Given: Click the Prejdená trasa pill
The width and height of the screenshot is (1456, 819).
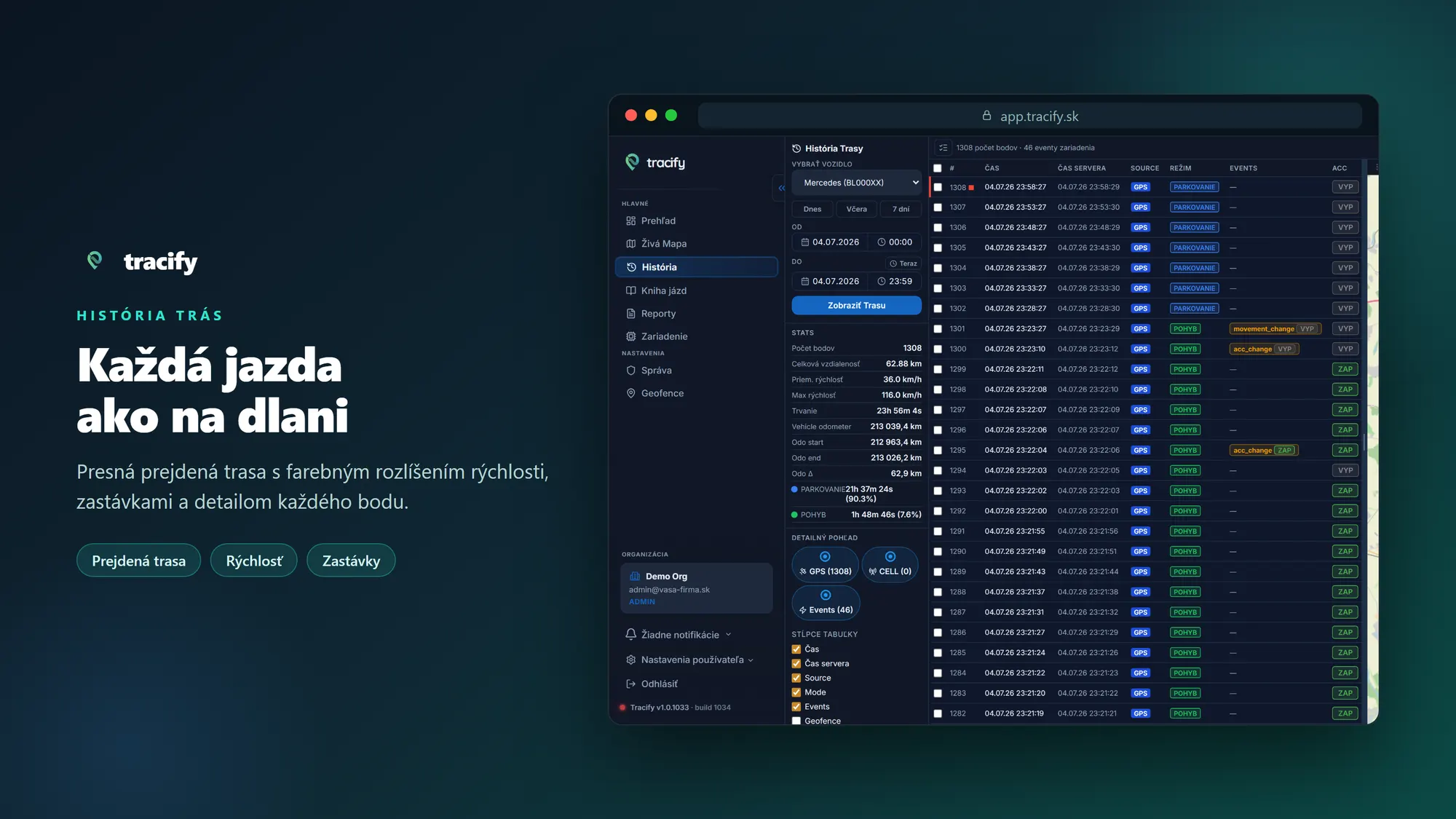Looking at the screenshot, I should [x=138, y=561].
